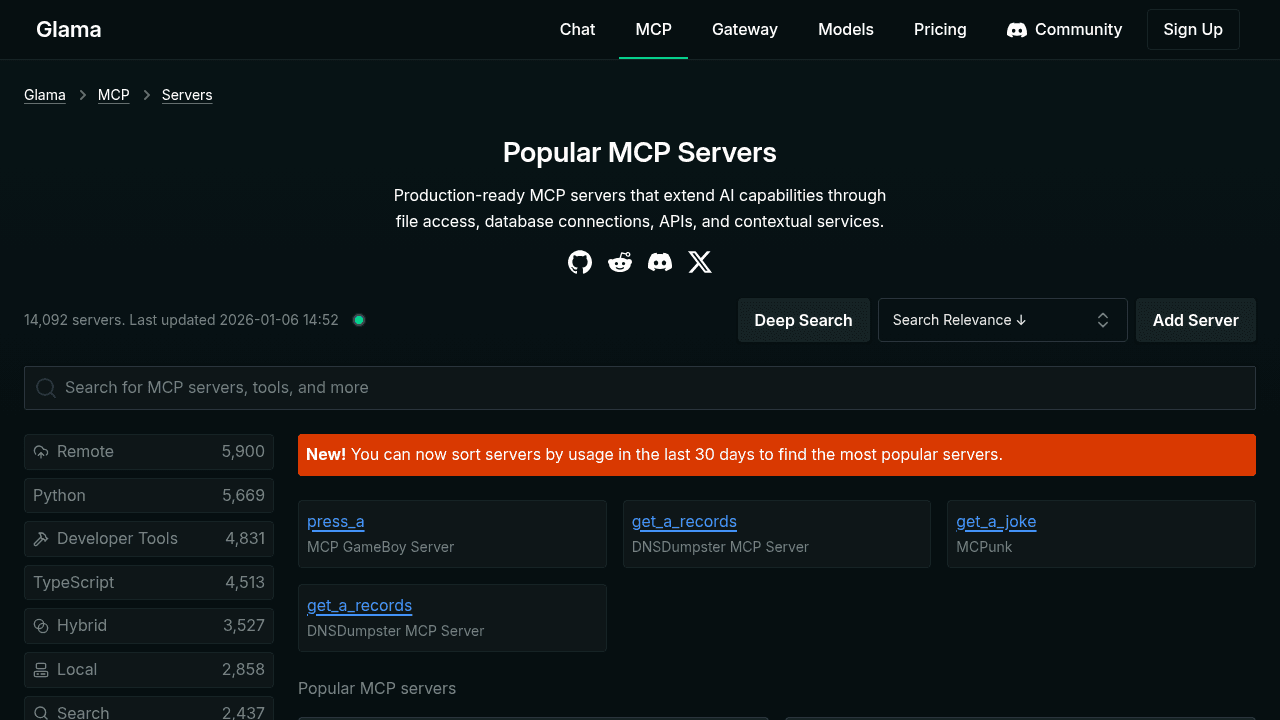
Task: Expand sorting options via the chevron control
Action: (1103, 319)
